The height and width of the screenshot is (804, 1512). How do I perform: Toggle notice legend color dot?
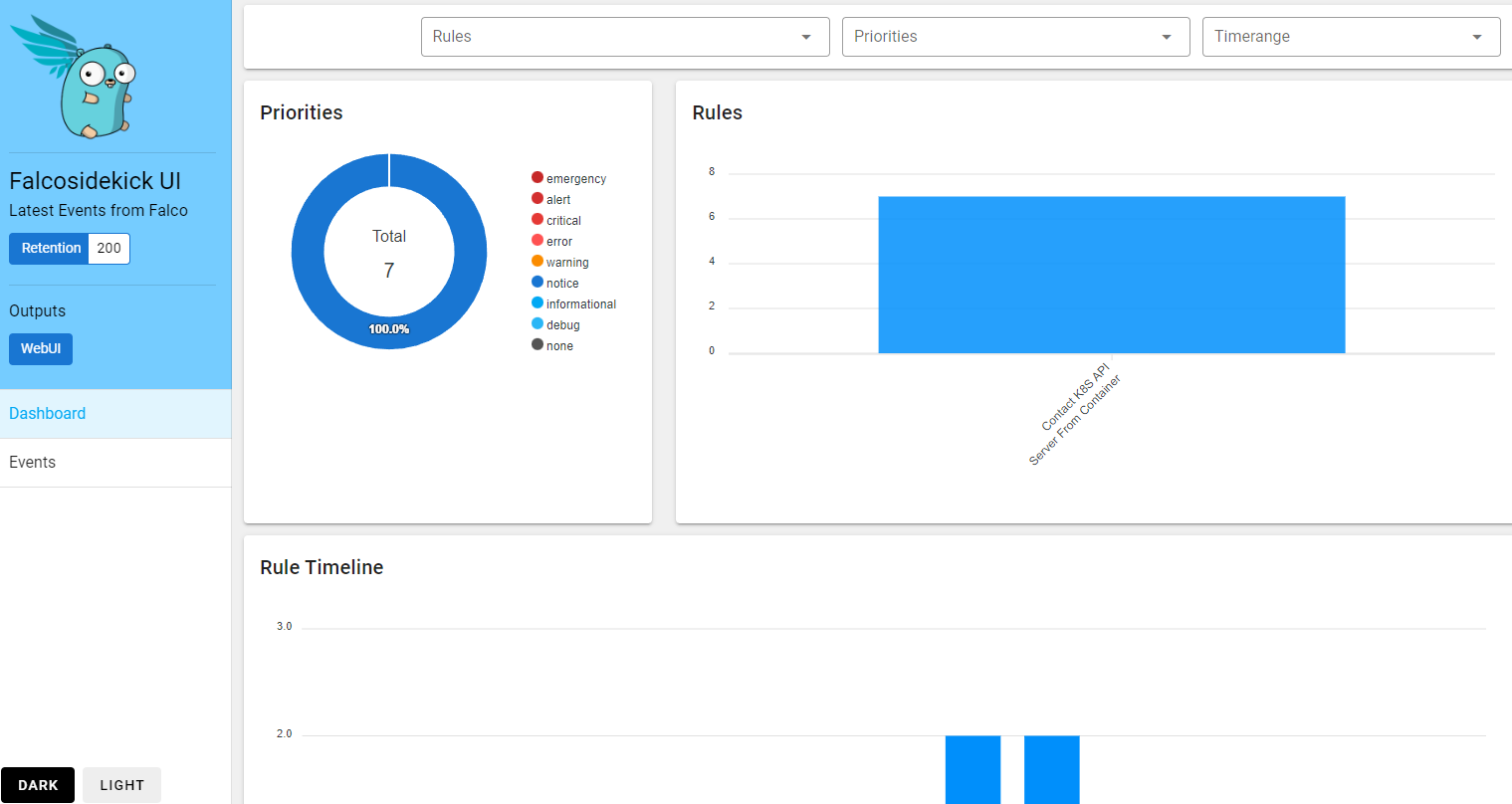click(x=538, y=283)
